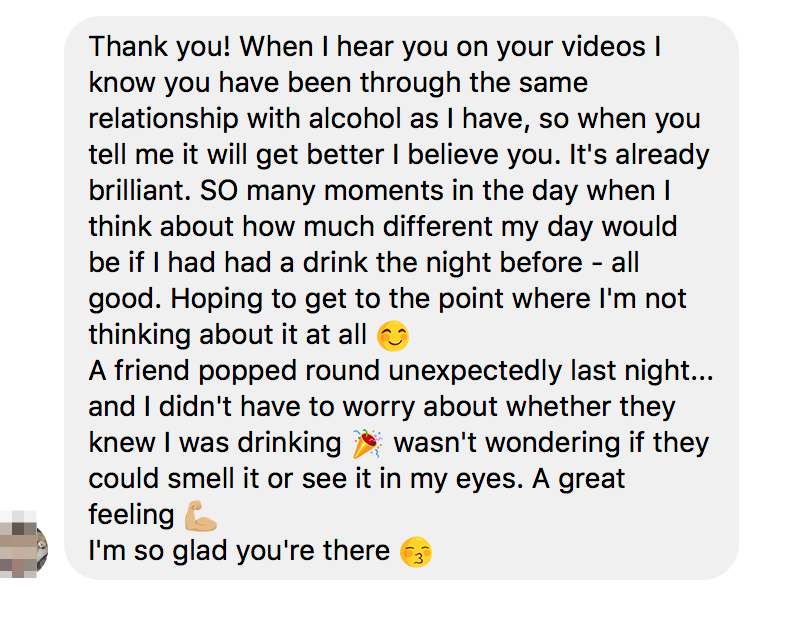Click the word "believe" in the message
This screenshot has width=800, height=632.
453,155
